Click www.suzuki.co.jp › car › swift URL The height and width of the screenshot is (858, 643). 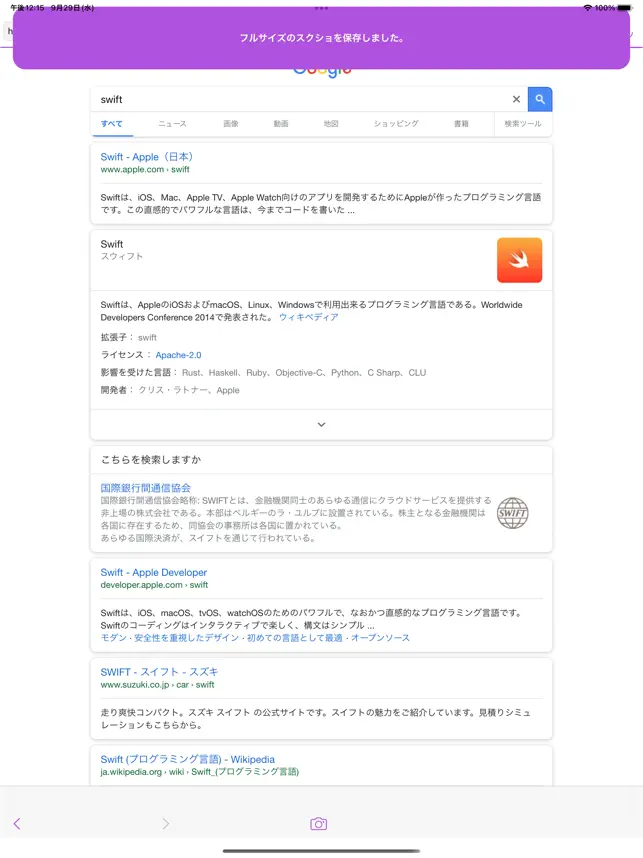[x=158, y=685]
